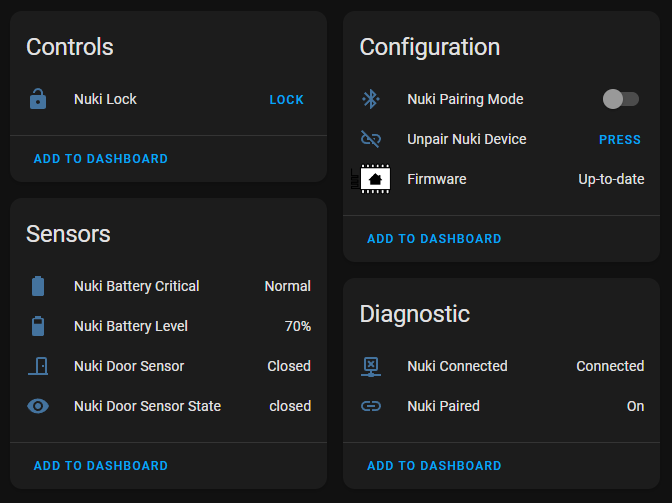Open the Nuki Door Sensor State label

pyautogui.click(x=147, y=406)
